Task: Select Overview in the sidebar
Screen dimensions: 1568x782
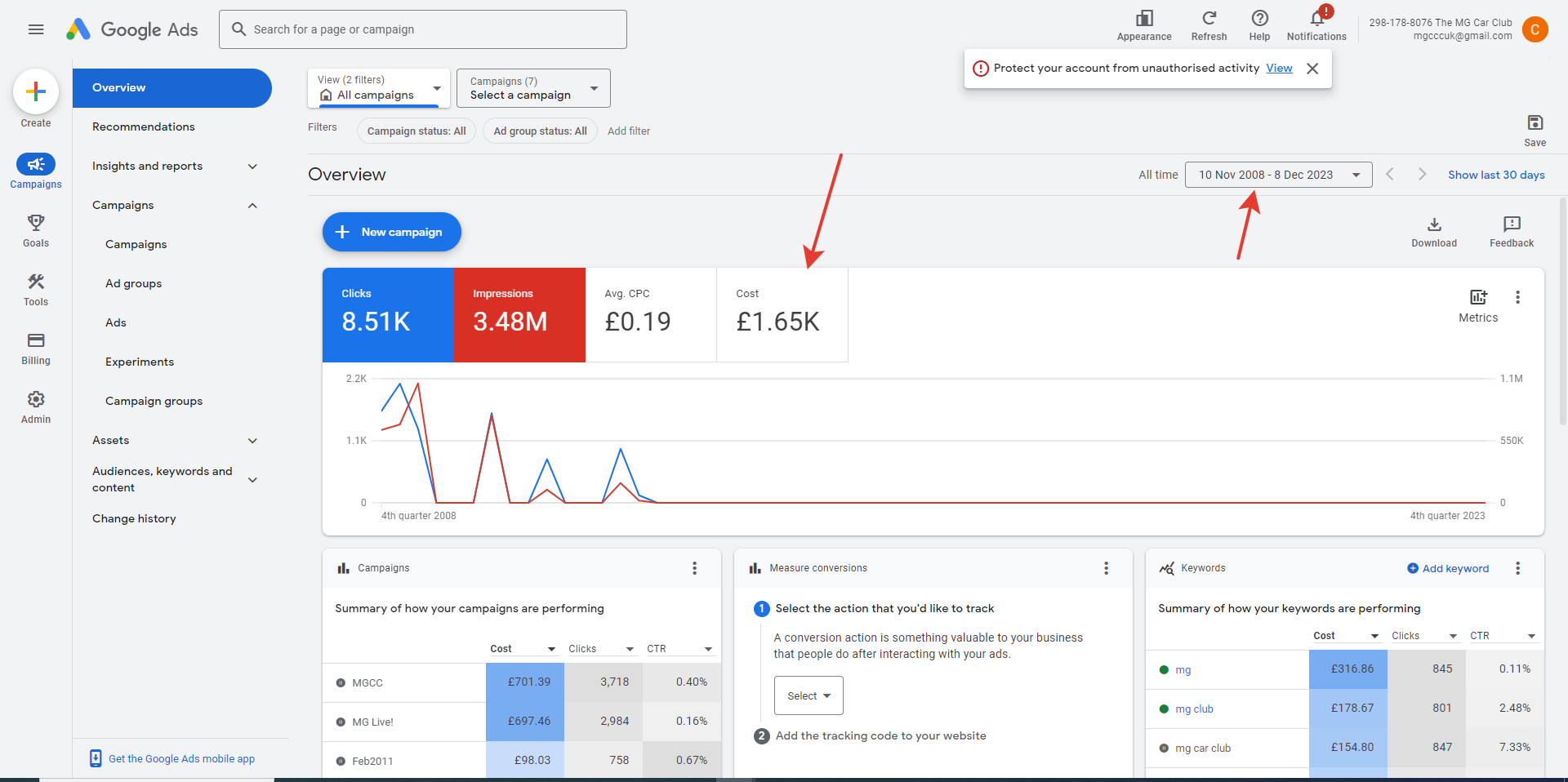Action: coord(171,88)
